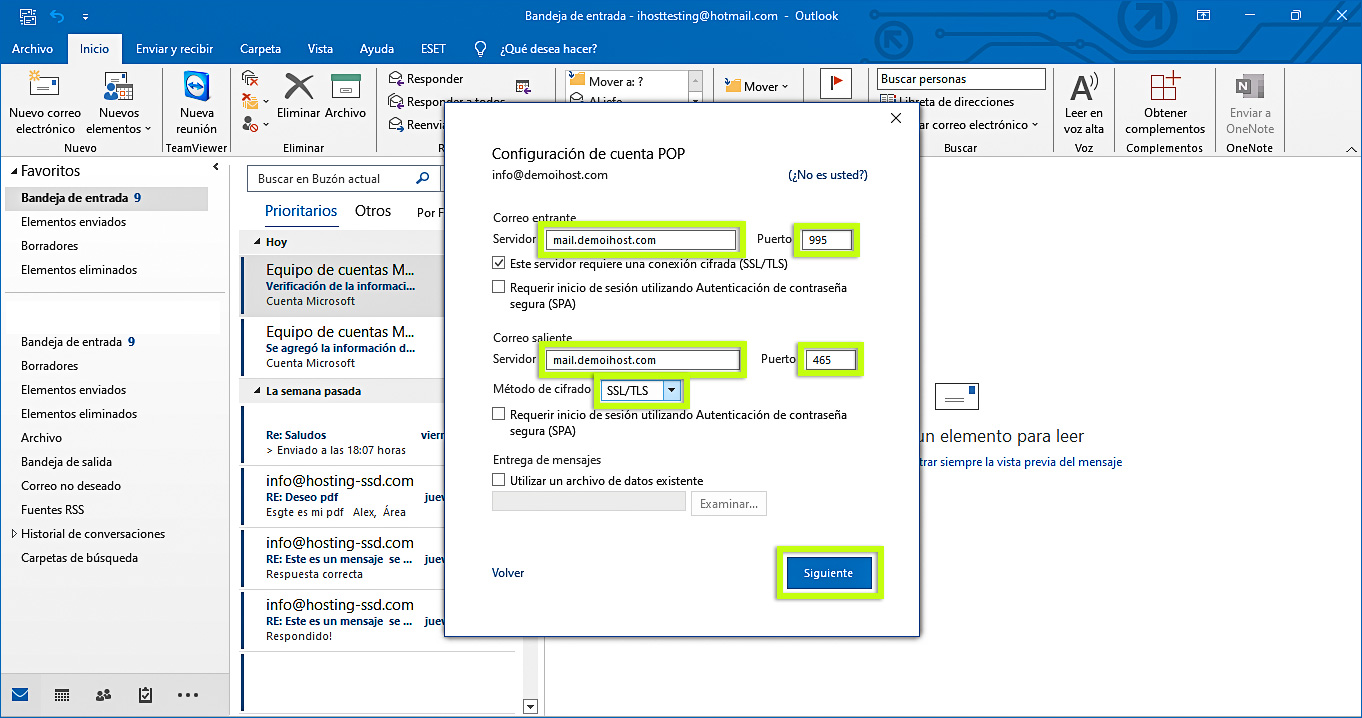This screenshot has height=718, width=1362.
Task: Start a TeamViewer Nueva reunión
Action: coord(196,104)
